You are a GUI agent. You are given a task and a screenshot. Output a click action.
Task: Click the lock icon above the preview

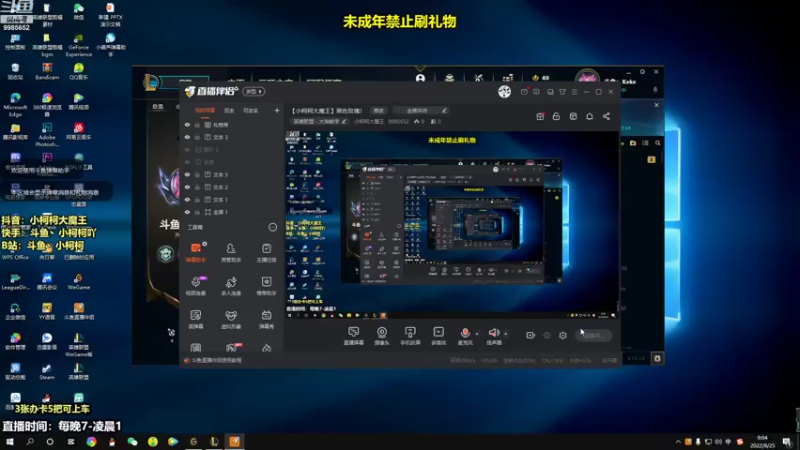556,116
